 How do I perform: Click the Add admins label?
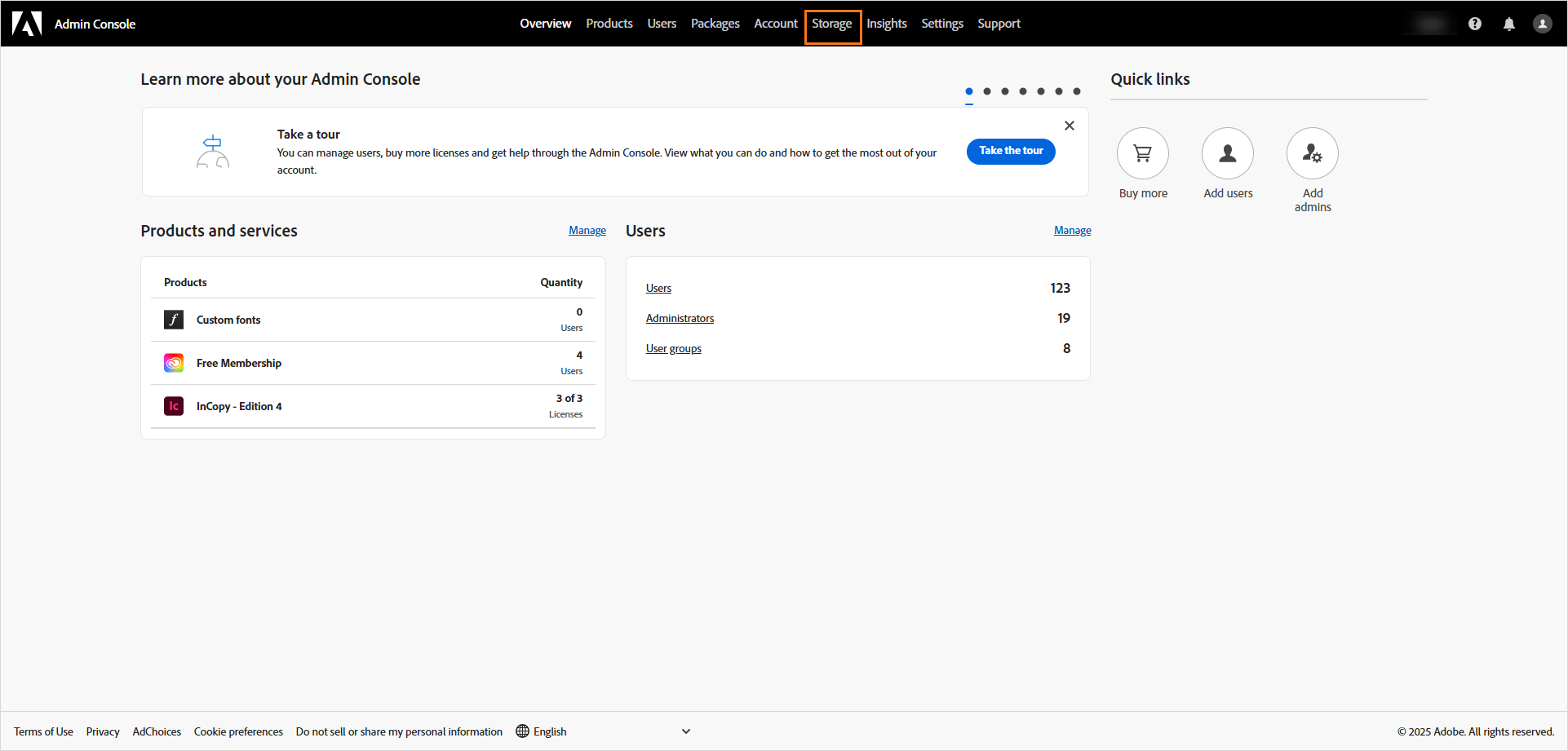[1313, 200]
